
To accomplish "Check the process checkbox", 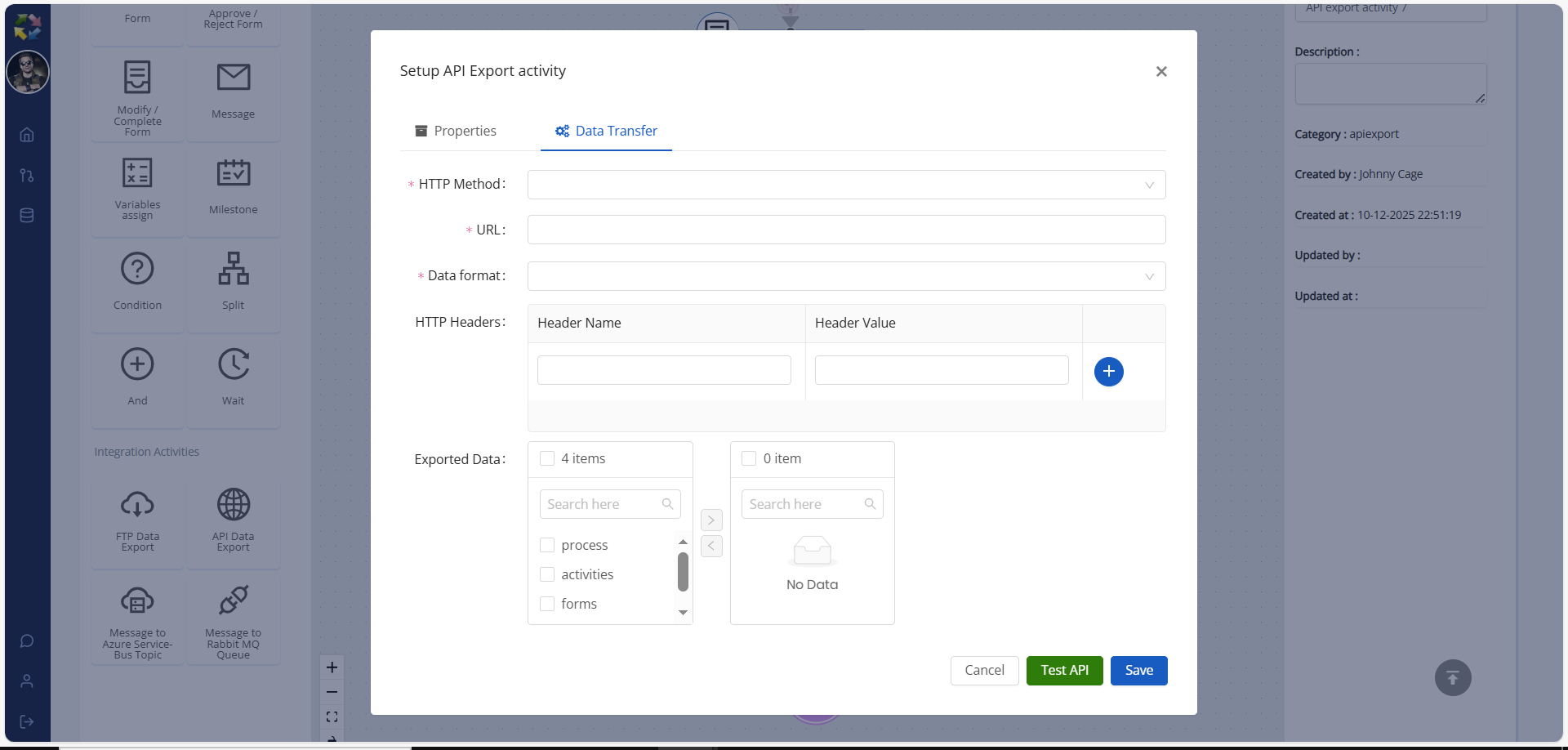I will pos(547,545).
